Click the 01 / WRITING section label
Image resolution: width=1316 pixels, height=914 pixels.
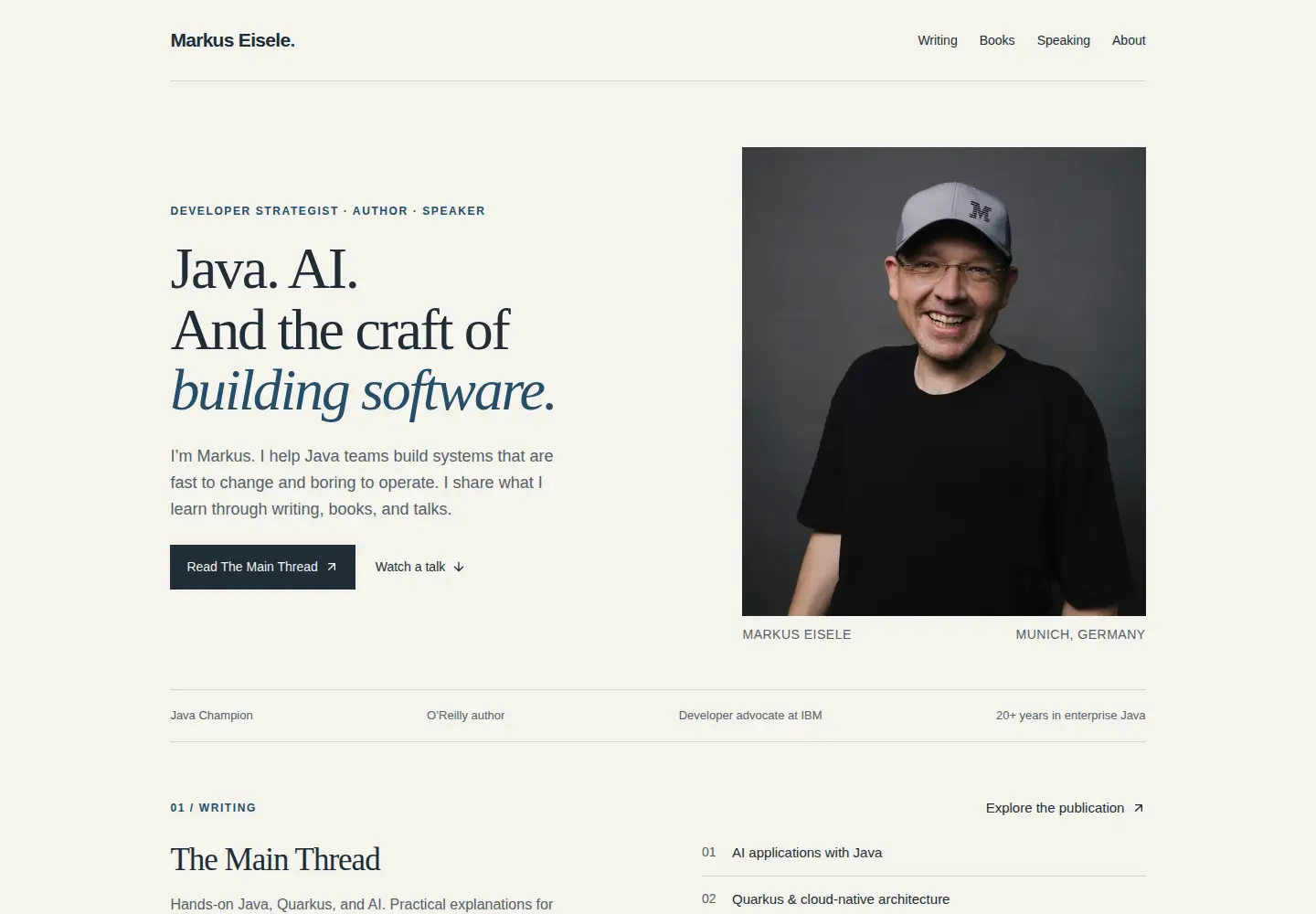213,808
